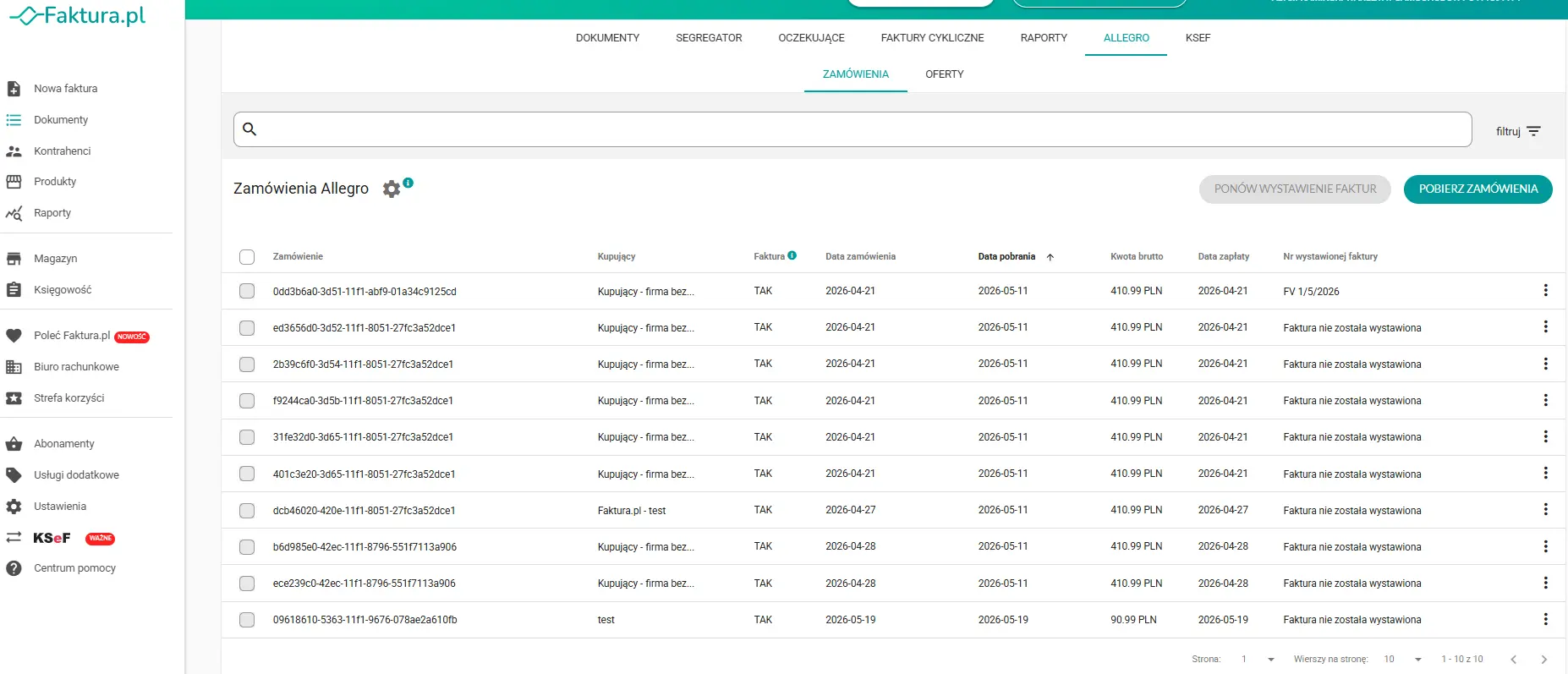Sort by Data zapłaty column header

coord(1223,256)
